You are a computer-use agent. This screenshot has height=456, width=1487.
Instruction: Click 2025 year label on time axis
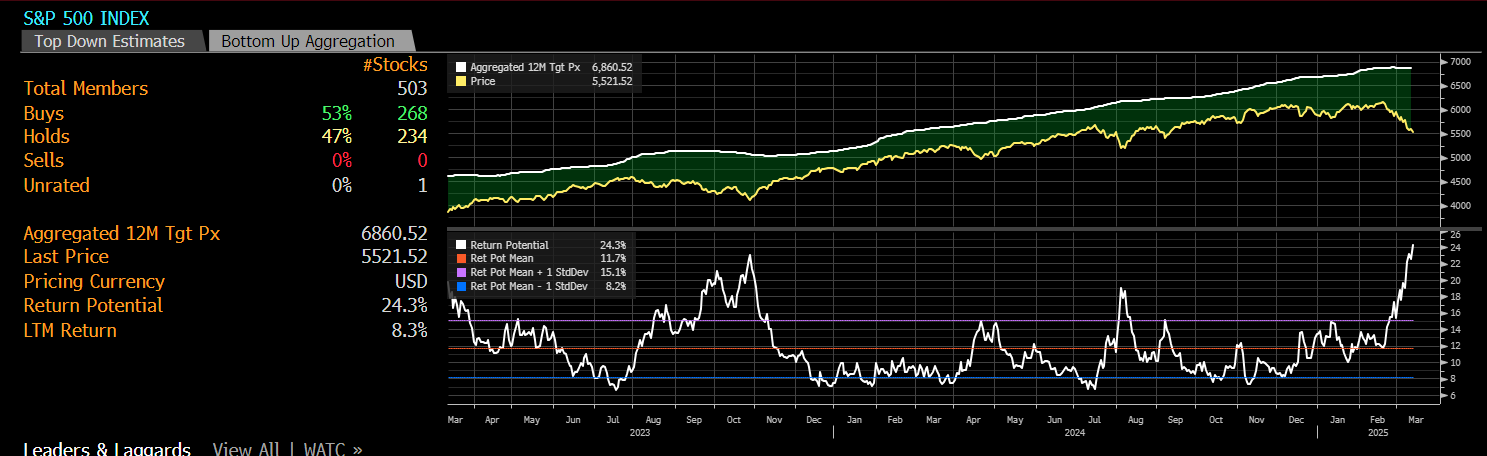pyautogui.click(x=1378, y=433)
